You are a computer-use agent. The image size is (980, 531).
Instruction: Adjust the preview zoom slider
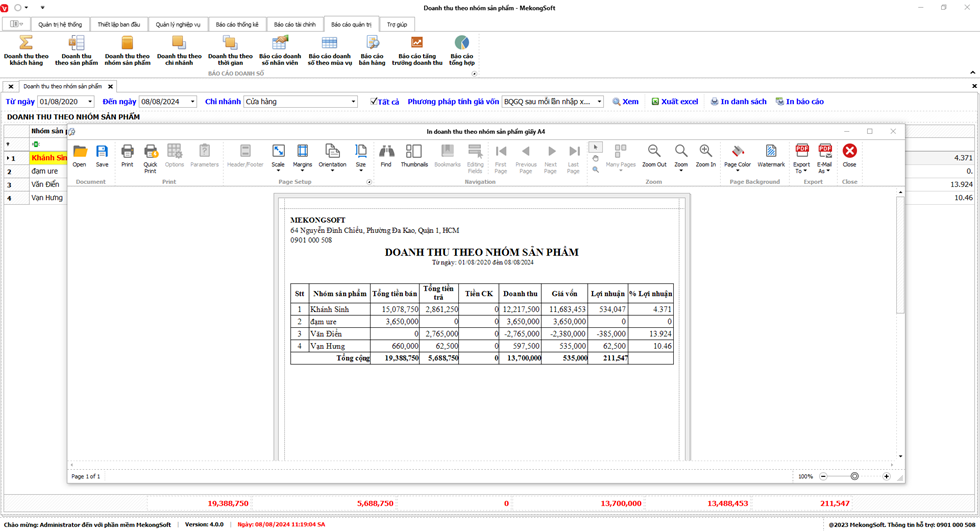tap(854, 476)
